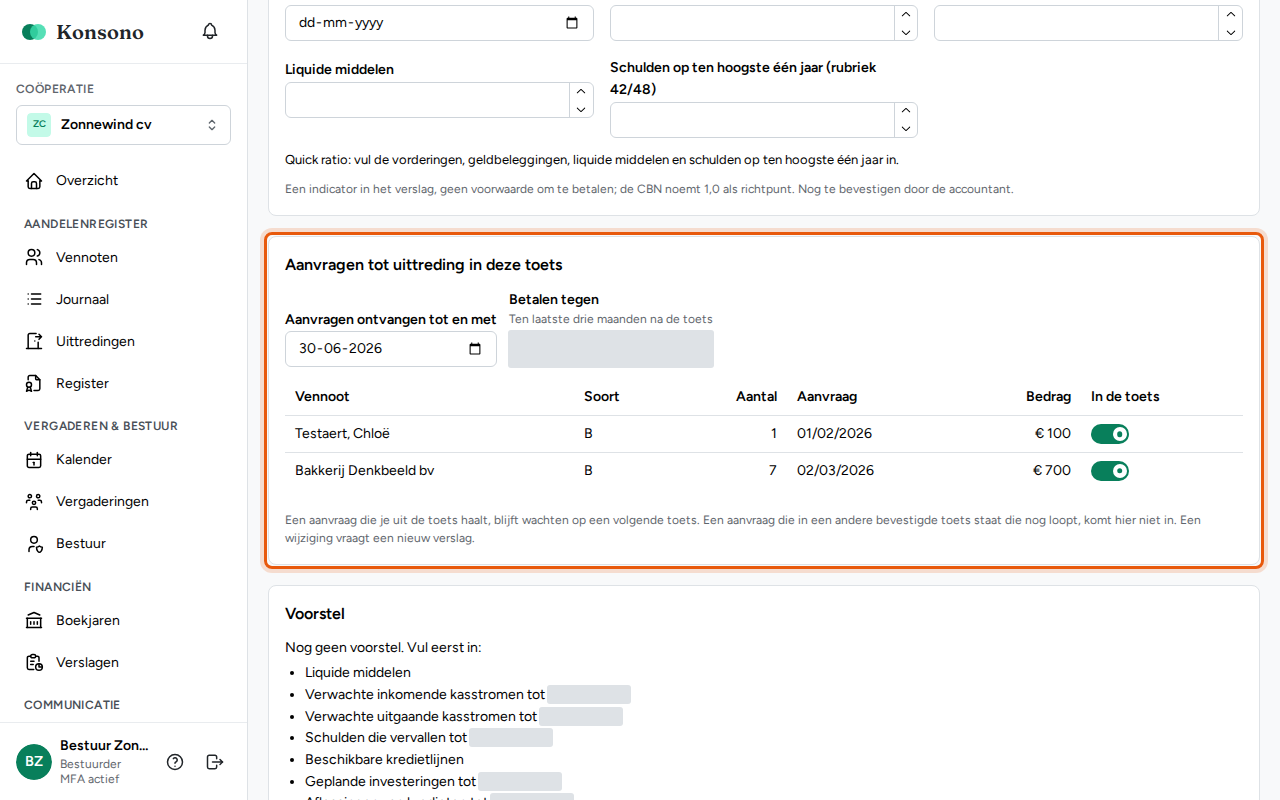Focus the Liquide middelen input field
1280x800 pixels.
(x=428, y=100)
